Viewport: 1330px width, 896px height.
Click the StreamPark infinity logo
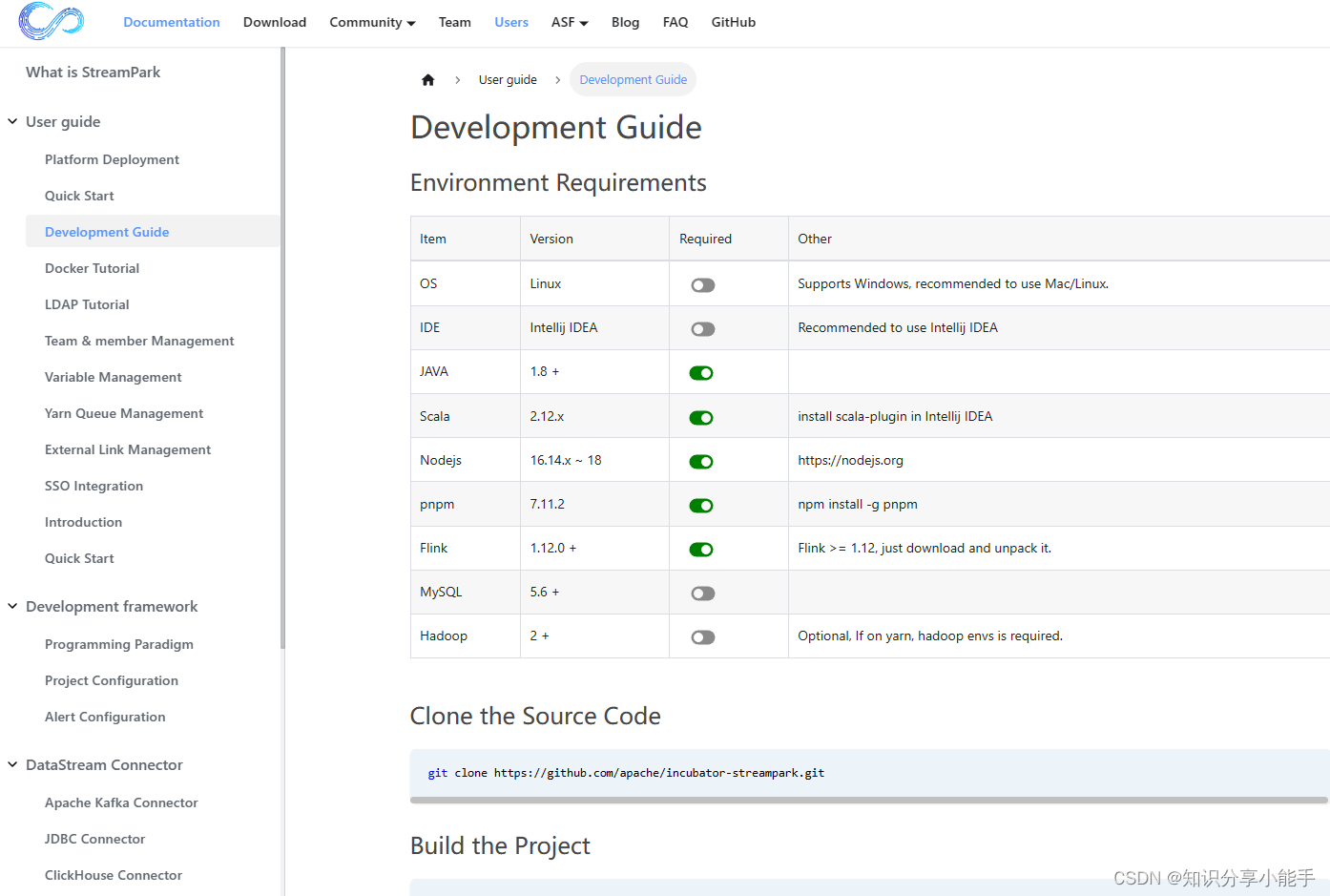(52, 21)
